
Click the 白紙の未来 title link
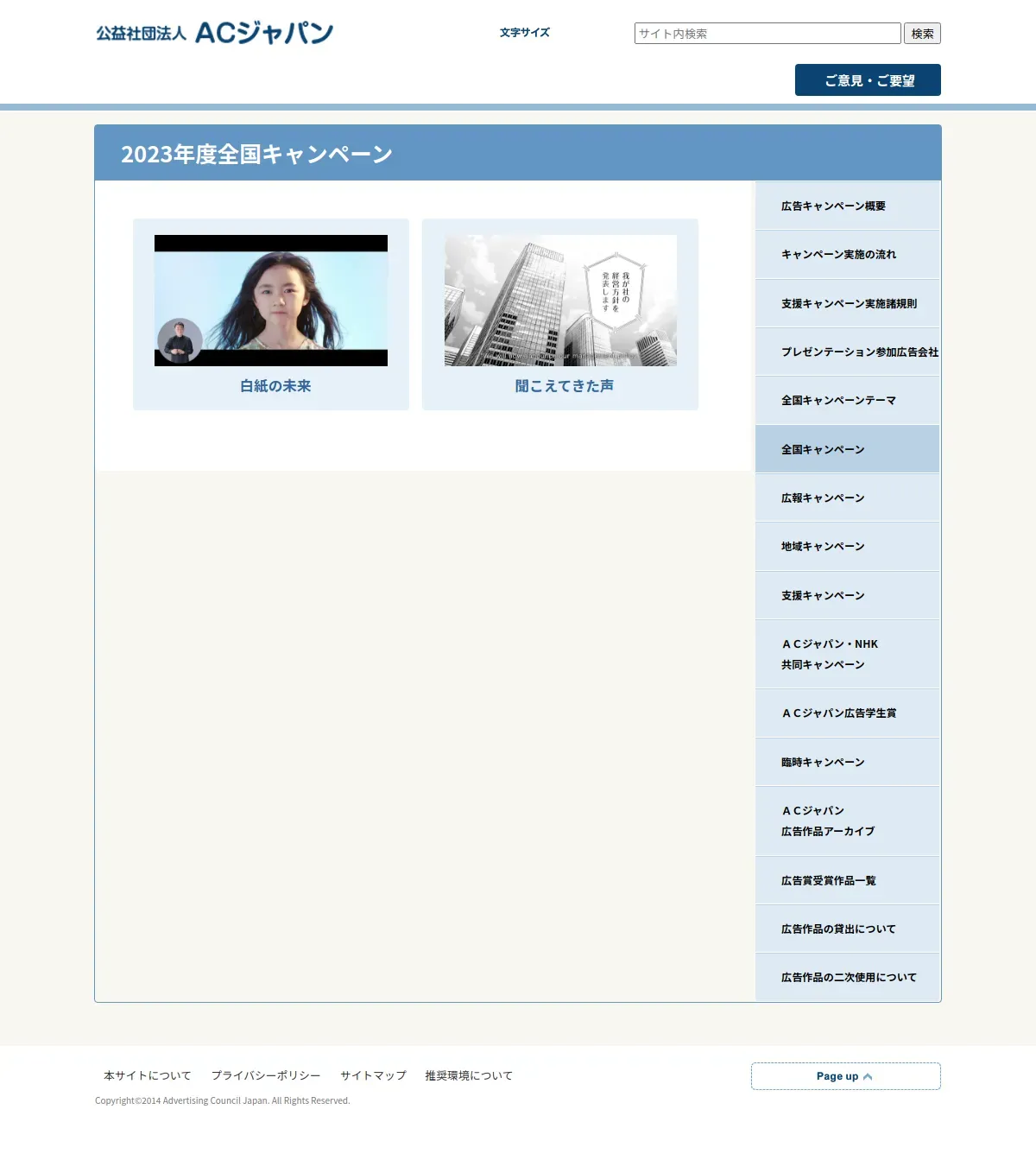[x=275, y=386]
